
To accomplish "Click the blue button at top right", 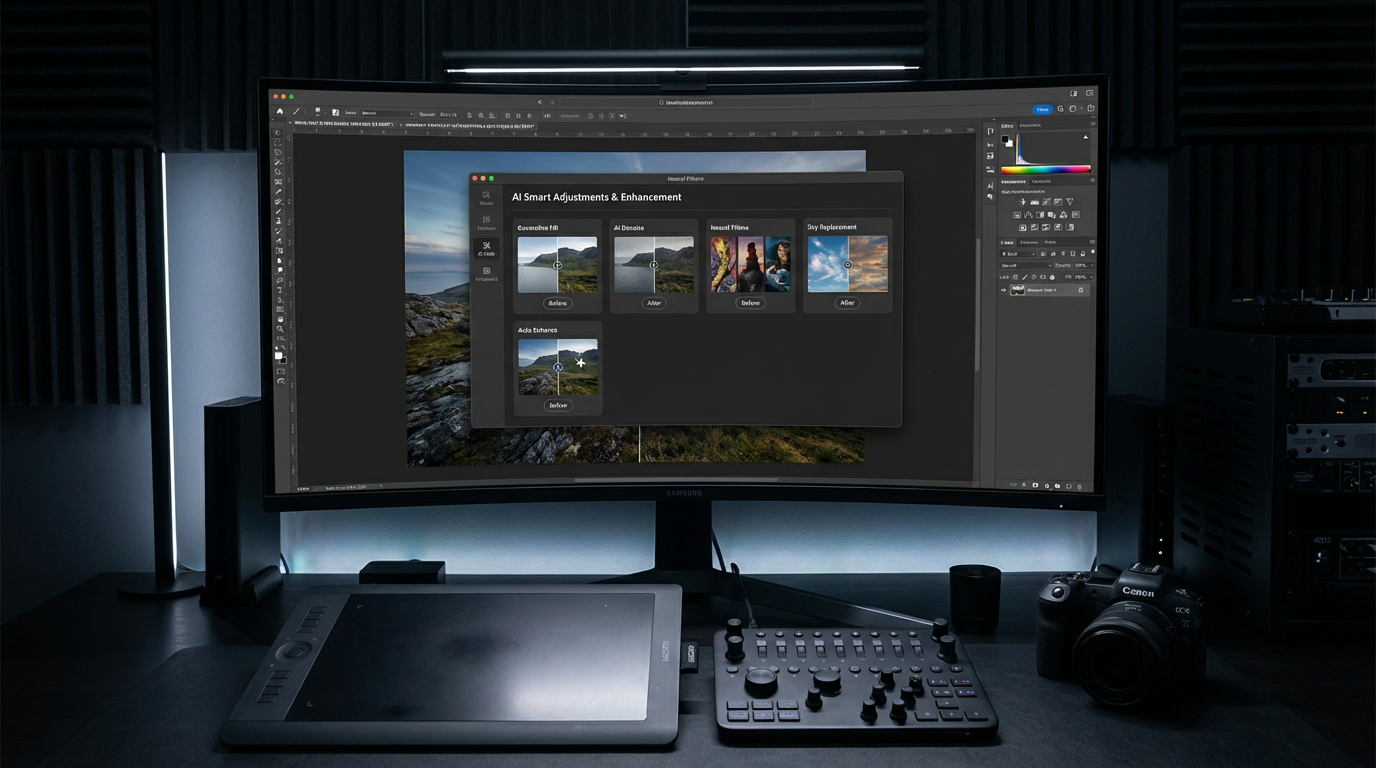I will [x=1042, y=109].
